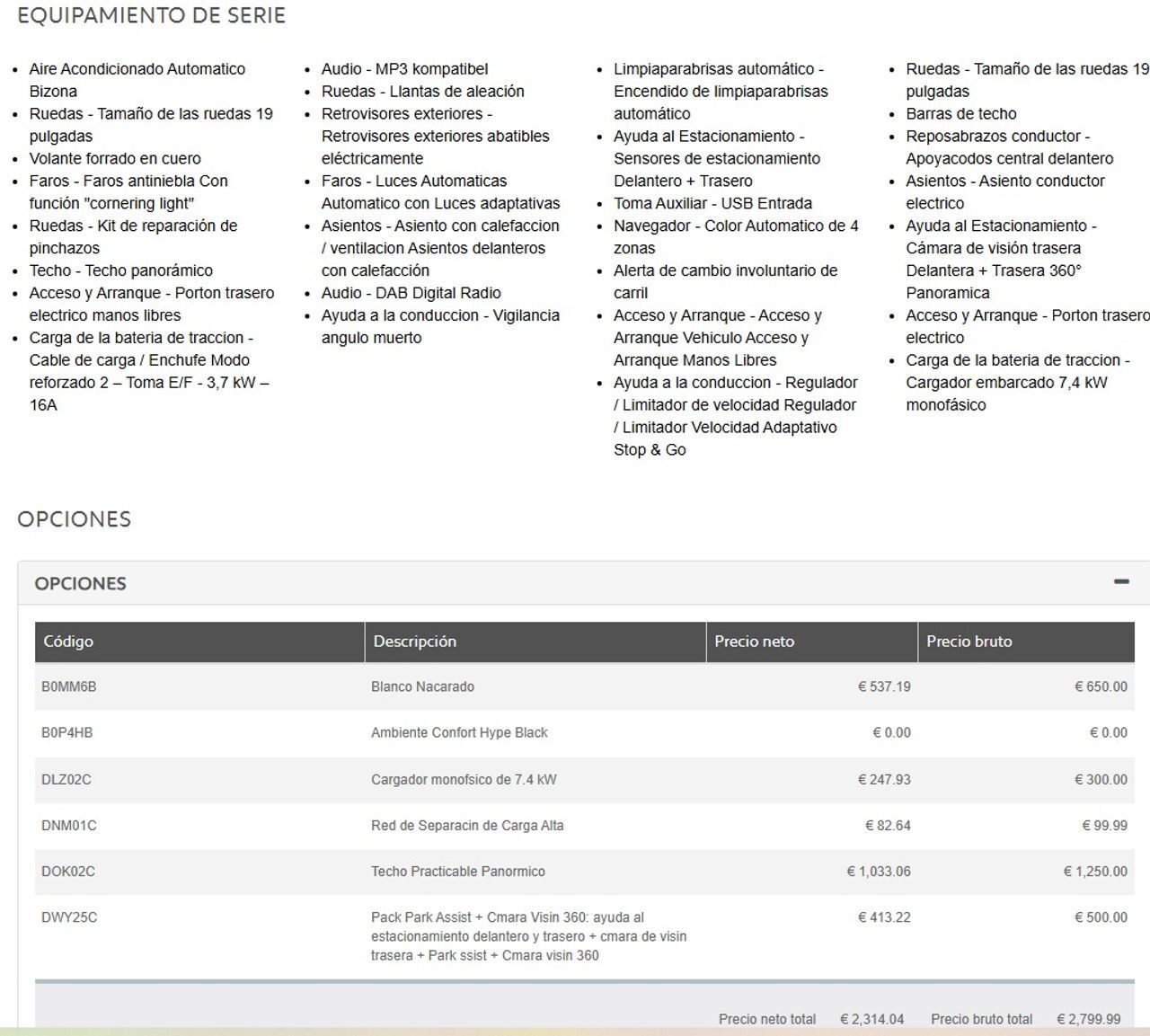
Task: Click the Precio bruto total label
Action: point(981,1020)
